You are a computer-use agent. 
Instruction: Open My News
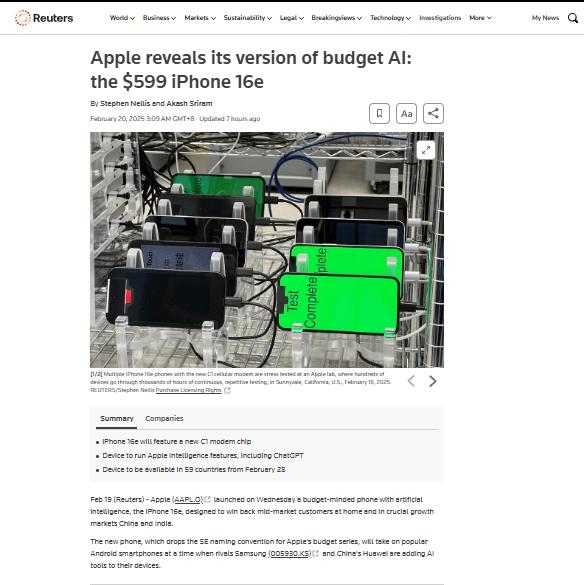(545, 18)
